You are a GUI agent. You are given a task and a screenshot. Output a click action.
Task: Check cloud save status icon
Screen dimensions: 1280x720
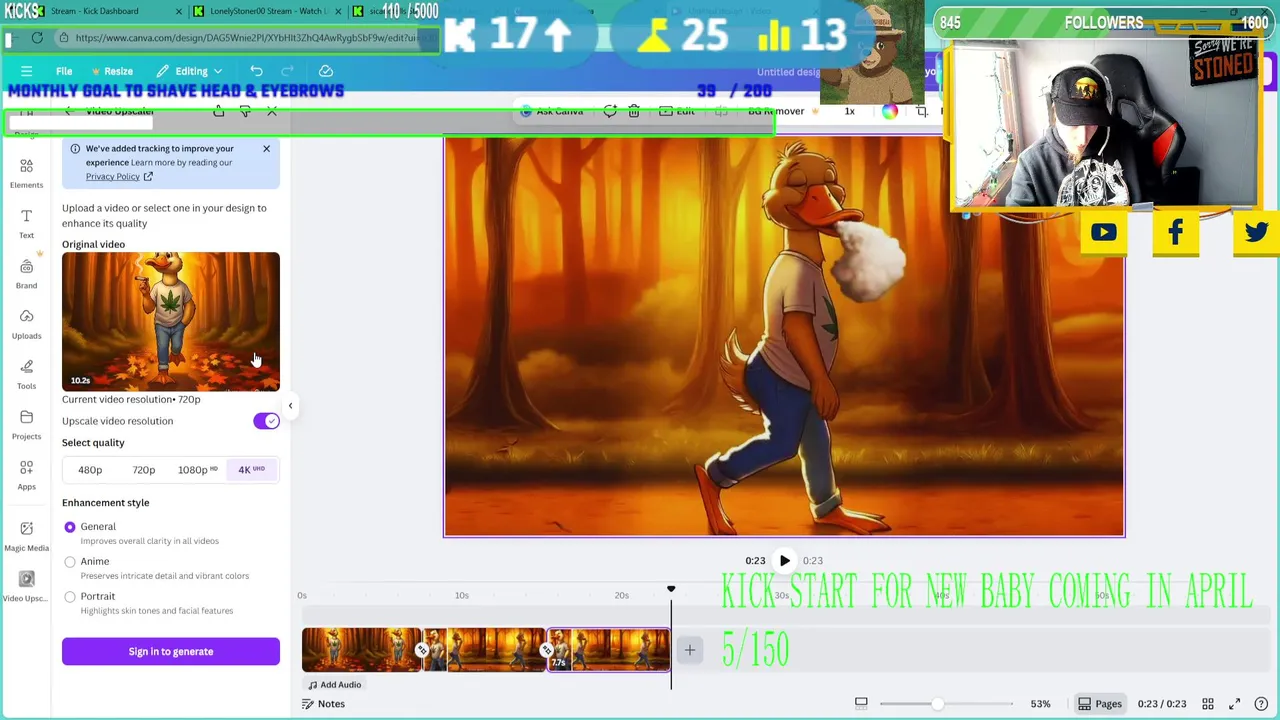326,71
